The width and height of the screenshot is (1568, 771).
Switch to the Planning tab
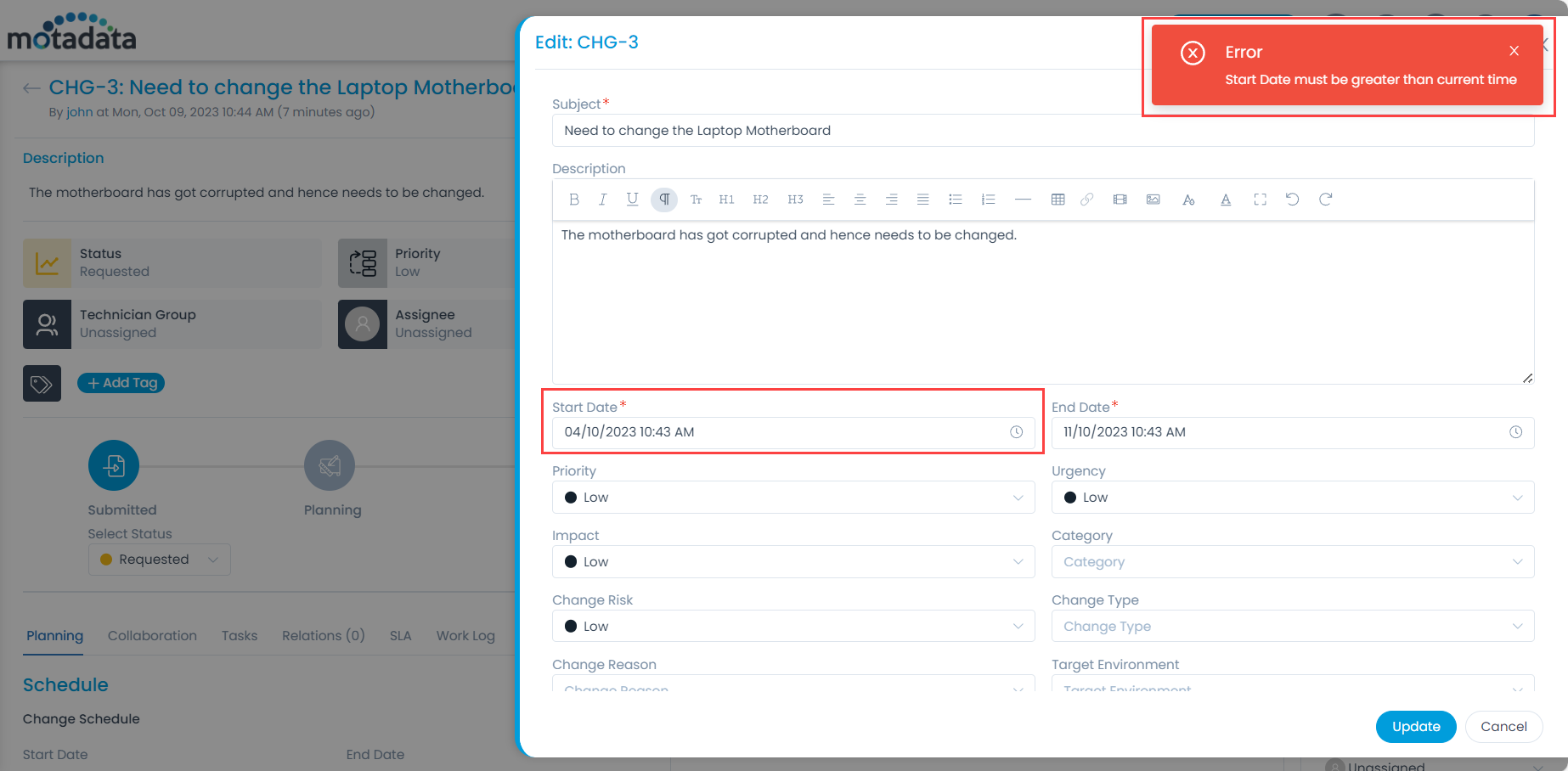[x=54, y=636]
